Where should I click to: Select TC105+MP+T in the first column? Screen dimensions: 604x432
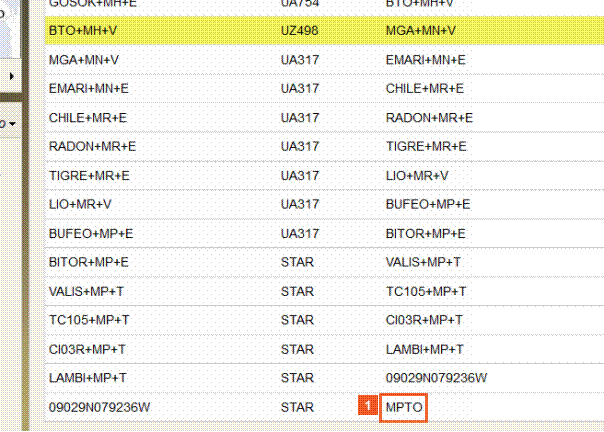(x=89, y=320)
